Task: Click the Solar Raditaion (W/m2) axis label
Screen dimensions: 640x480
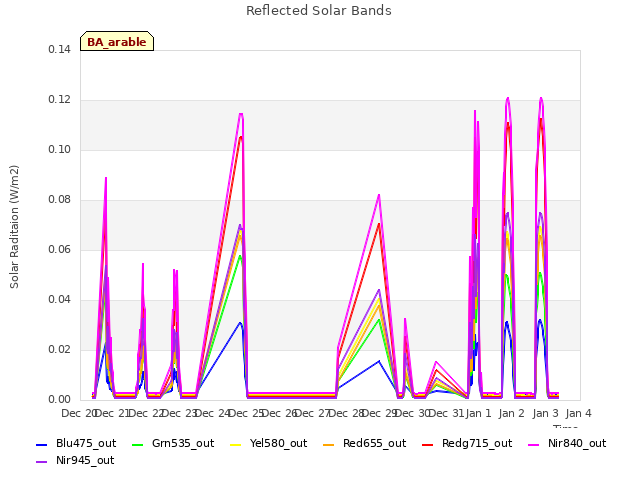Action: pyautogui.click(x=14, y=227)
